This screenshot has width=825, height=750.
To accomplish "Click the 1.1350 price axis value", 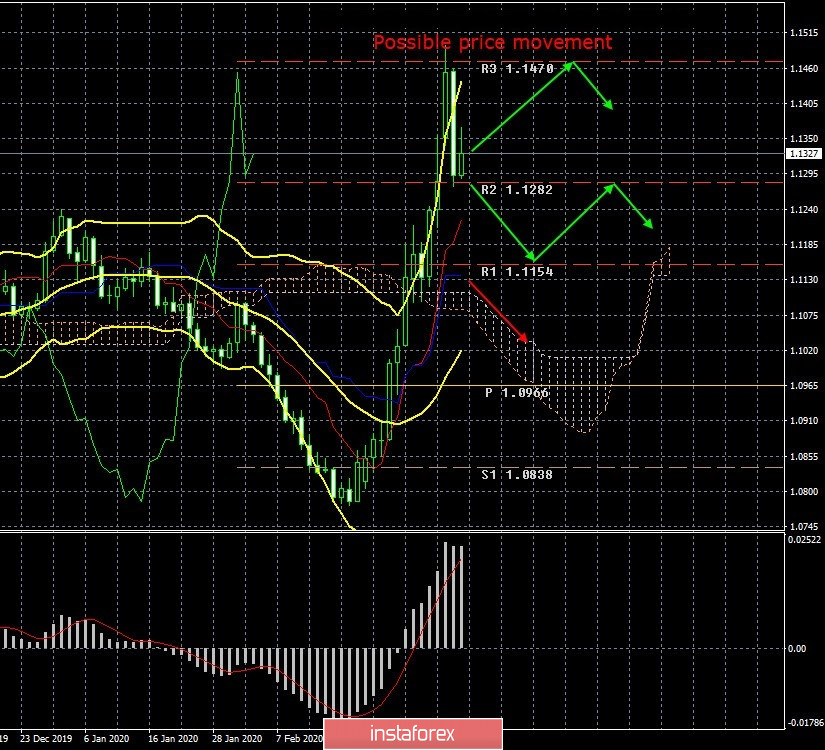I will [804, 139].
